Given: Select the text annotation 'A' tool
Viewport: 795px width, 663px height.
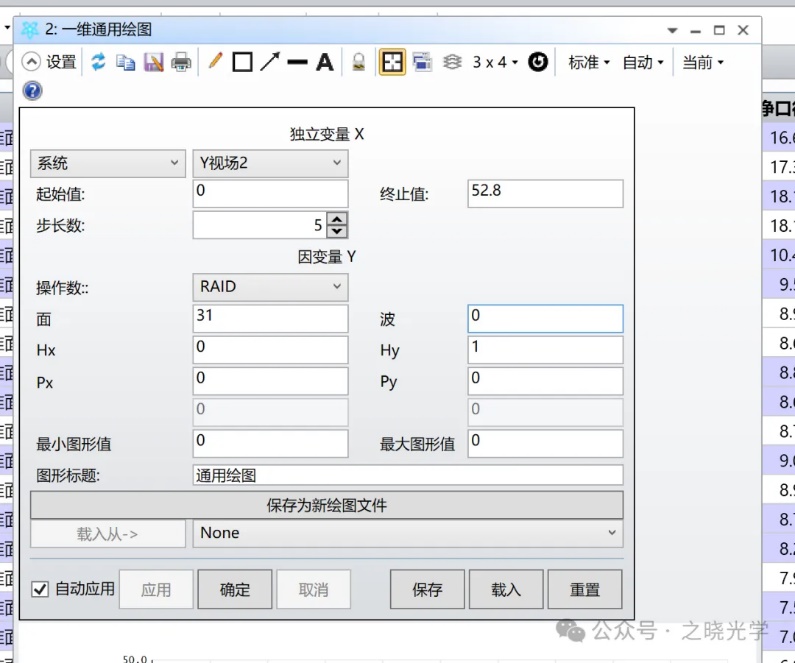Looking at the screenshot, I should click(x=324, y=62).
